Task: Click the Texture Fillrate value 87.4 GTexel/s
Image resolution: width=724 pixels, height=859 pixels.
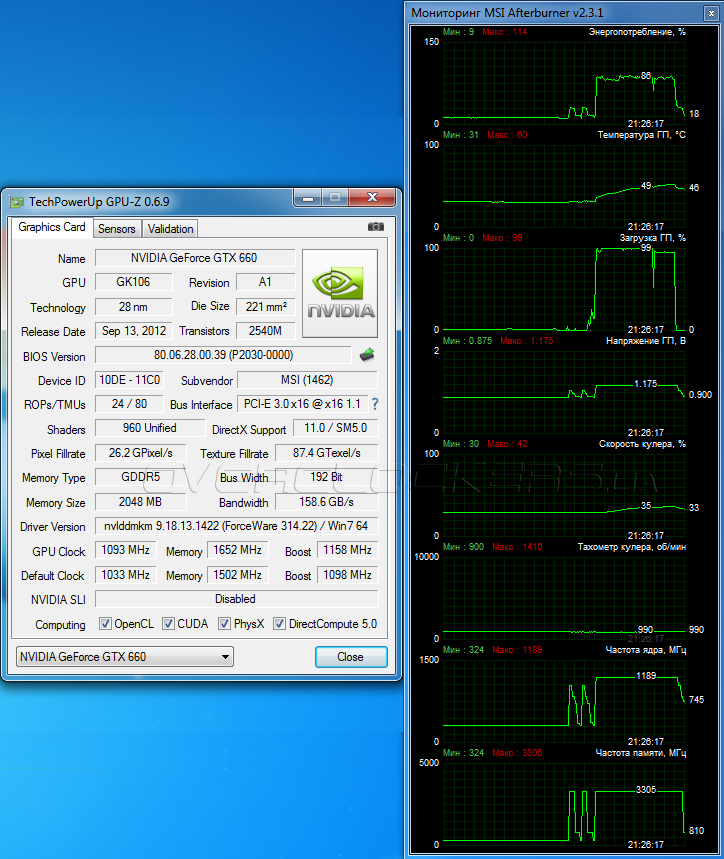Action: click(326, 453)
